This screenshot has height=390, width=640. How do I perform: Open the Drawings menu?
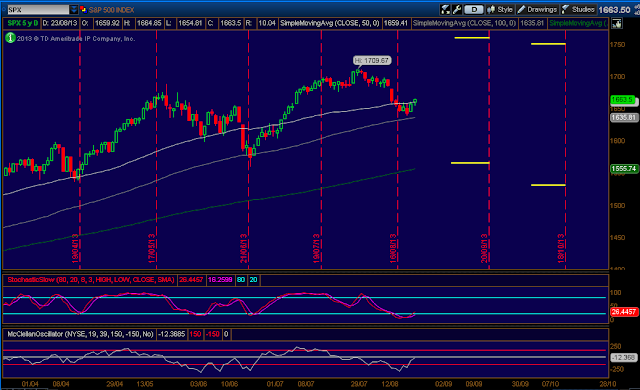pos(537,9)
